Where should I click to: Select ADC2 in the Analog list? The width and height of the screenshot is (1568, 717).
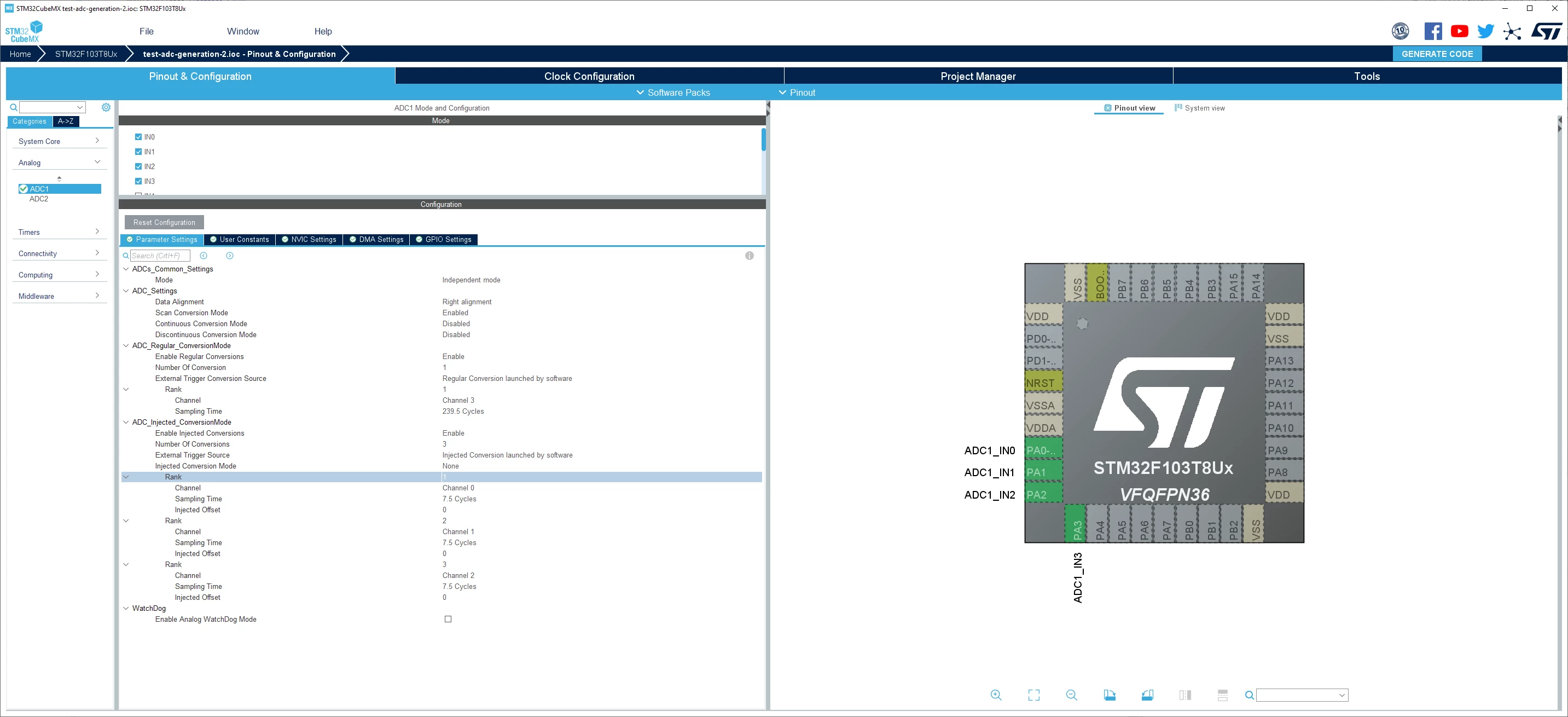(38, 199)
